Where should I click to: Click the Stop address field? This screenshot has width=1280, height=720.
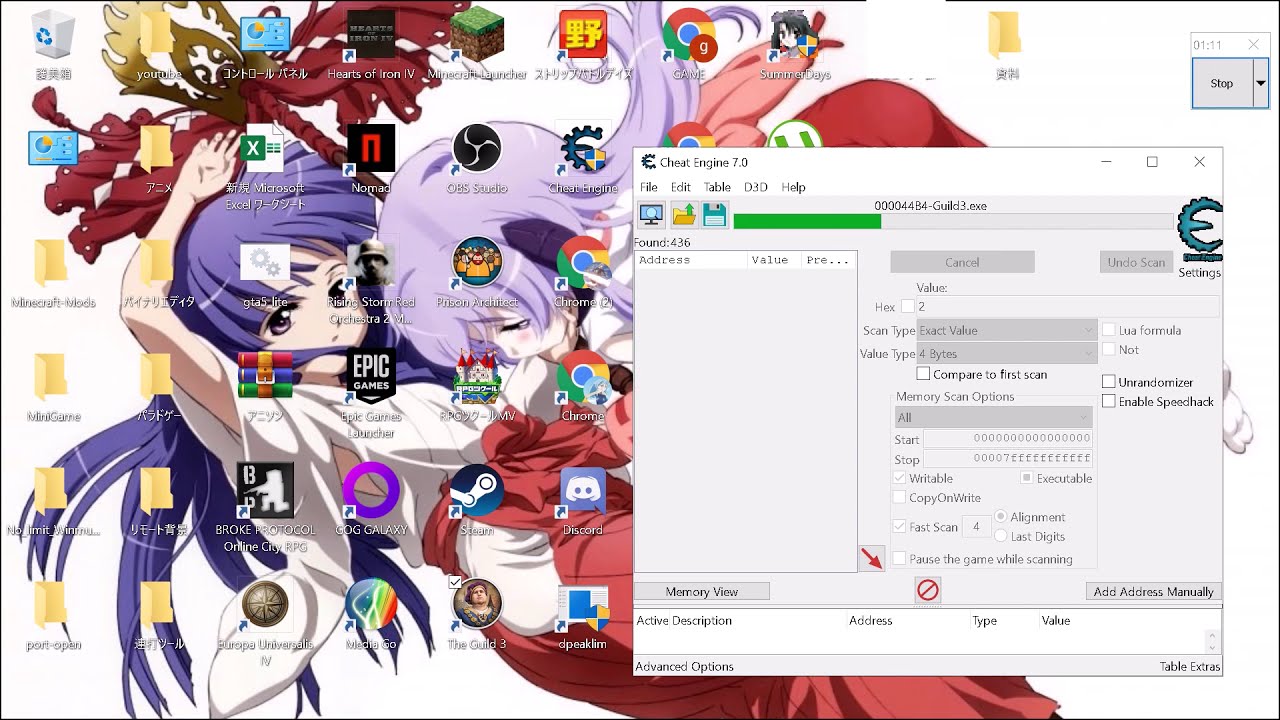pos(1008,459)
